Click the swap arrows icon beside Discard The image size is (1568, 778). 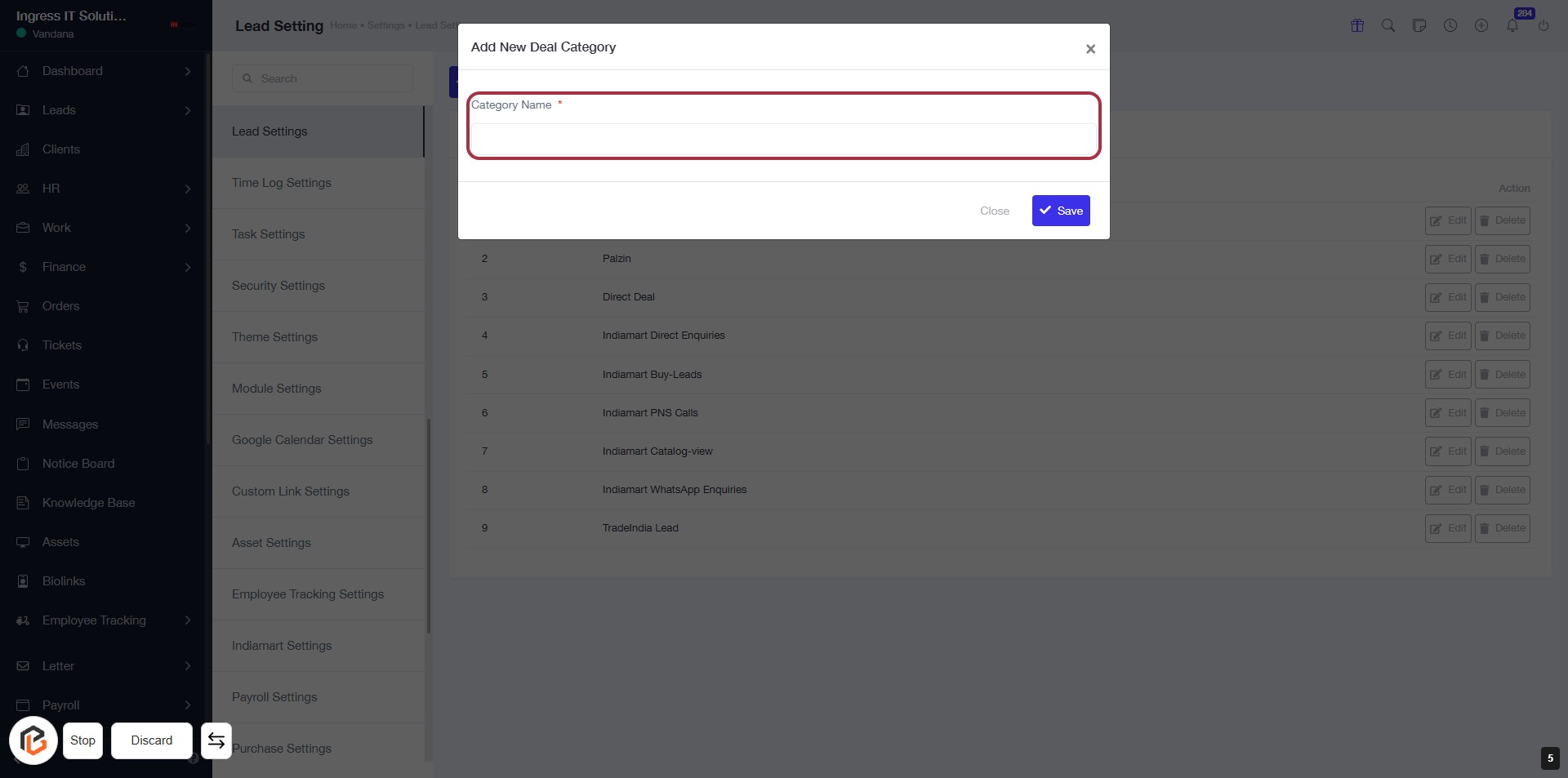tap(216, 740)
